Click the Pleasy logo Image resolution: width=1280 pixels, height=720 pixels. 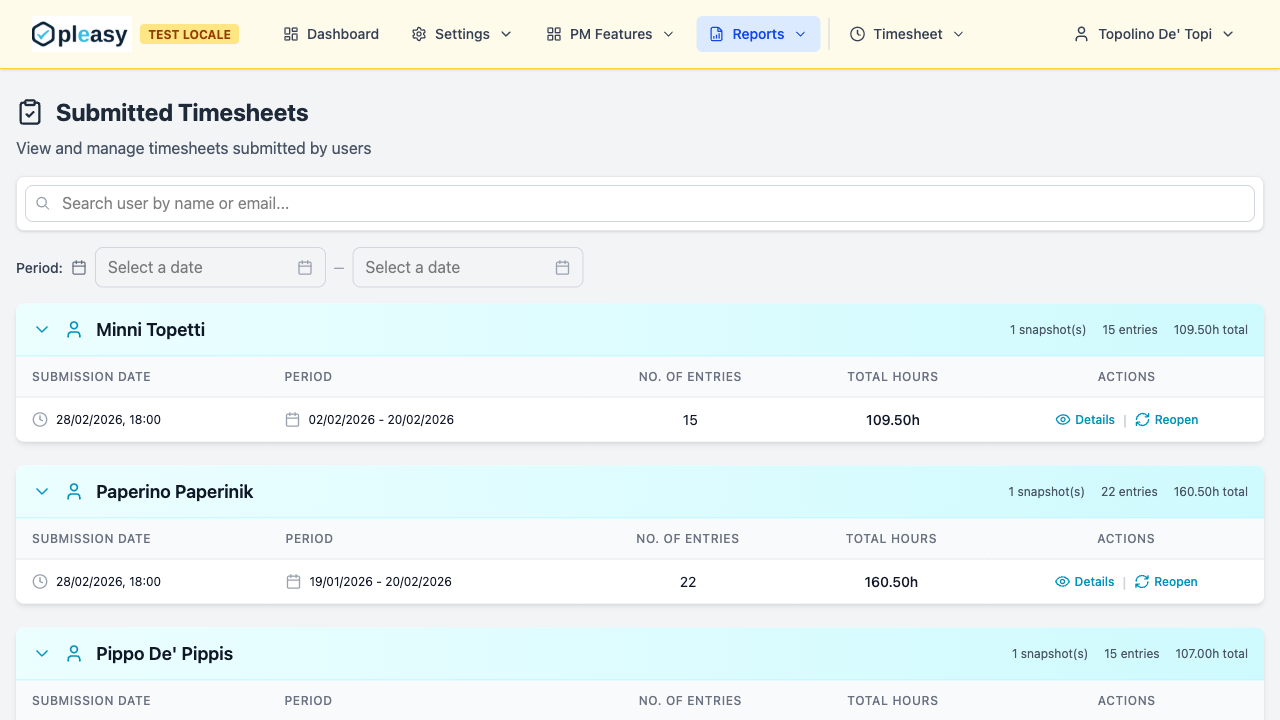point(80,34)
